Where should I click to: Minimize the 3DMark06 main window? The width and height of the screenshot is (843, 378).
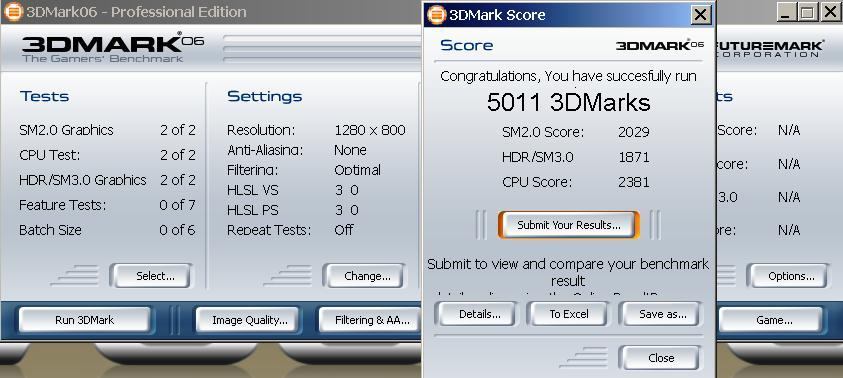click(786, 12)
